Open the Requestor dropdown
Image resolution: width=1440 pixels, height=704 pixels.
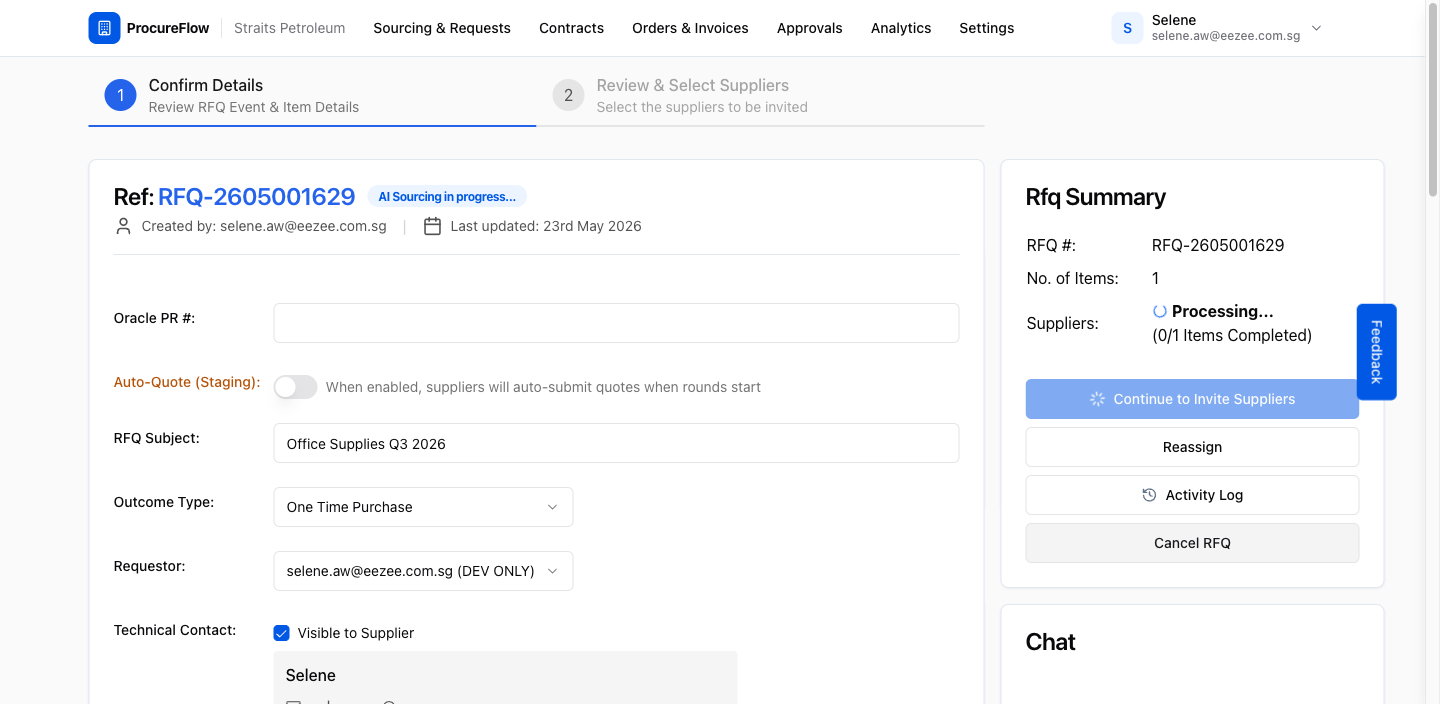(423, 571)
